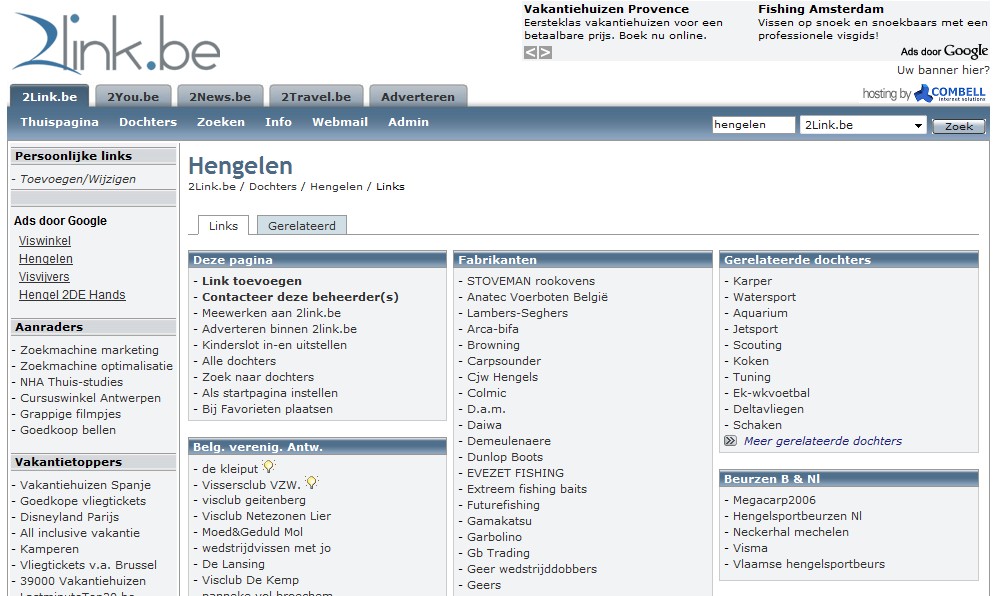
Task: Click Bij Favorieten plaatsen
Action: coord(267,409)
